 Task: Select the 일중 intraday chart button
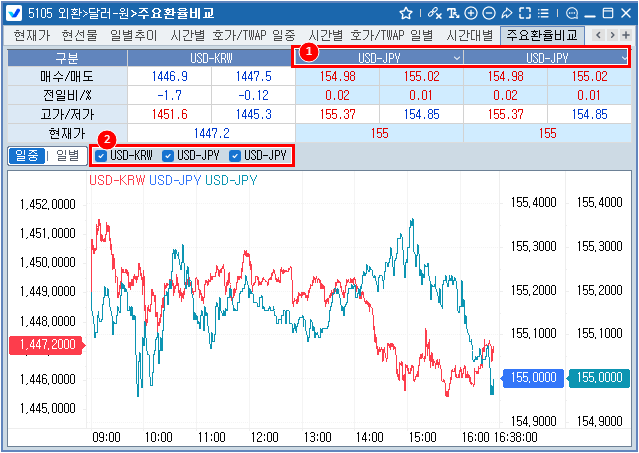click(27, 156)
